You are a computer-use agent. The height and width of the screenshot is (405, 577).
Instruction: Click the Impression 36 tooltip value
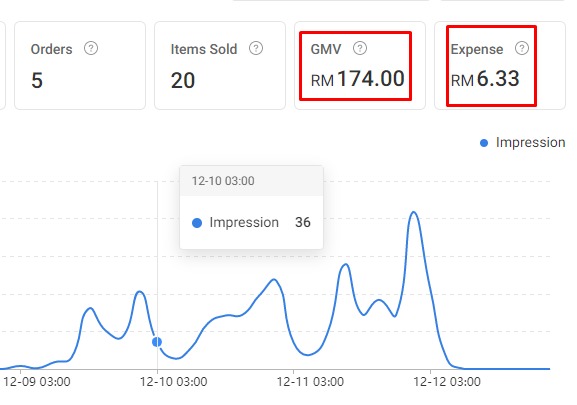point(303,222)
